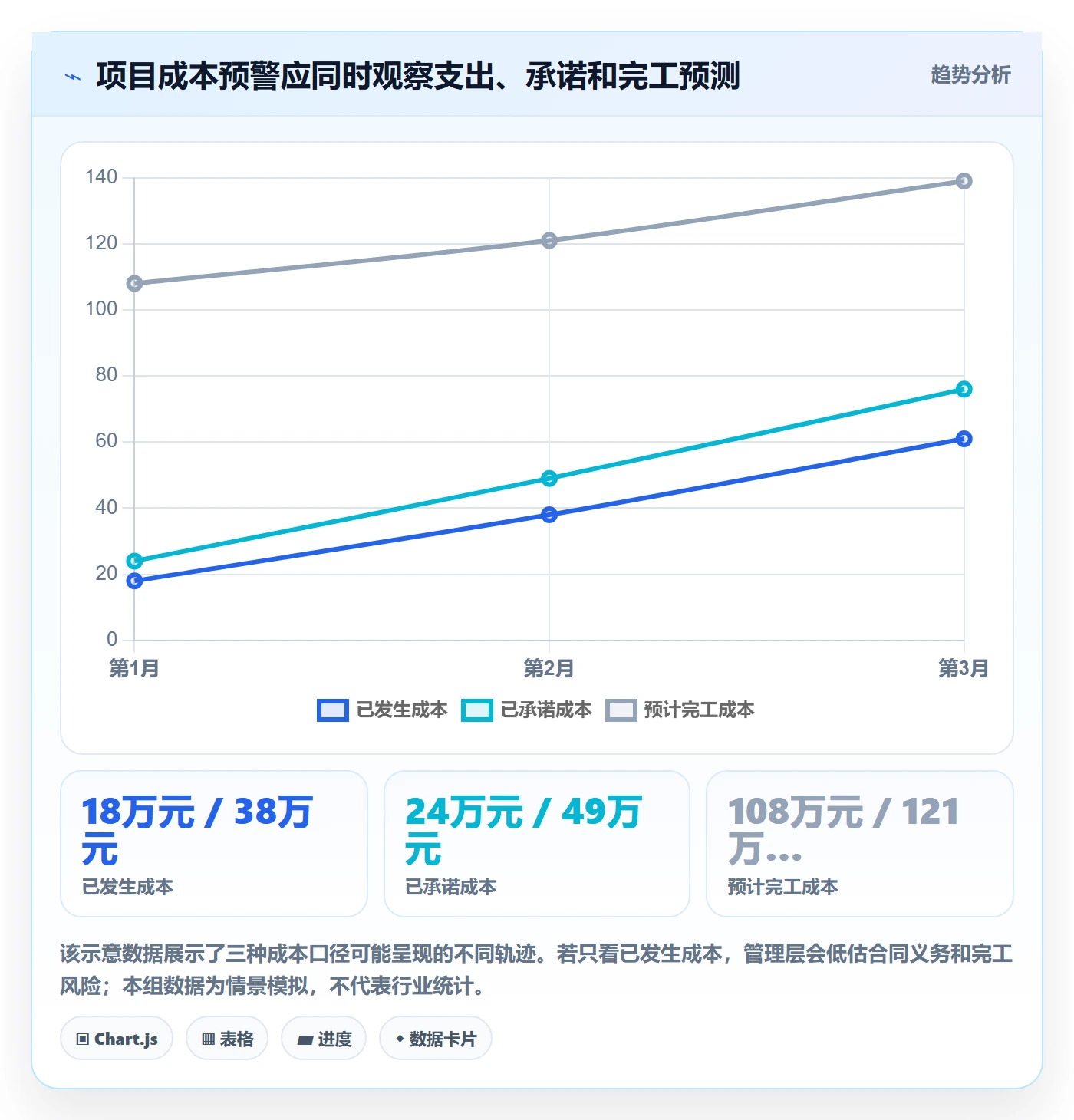Click the 第2月 x-axis label
Image resolution: width=1074 pixels, height=1120 pixels.
pos(549,668)
